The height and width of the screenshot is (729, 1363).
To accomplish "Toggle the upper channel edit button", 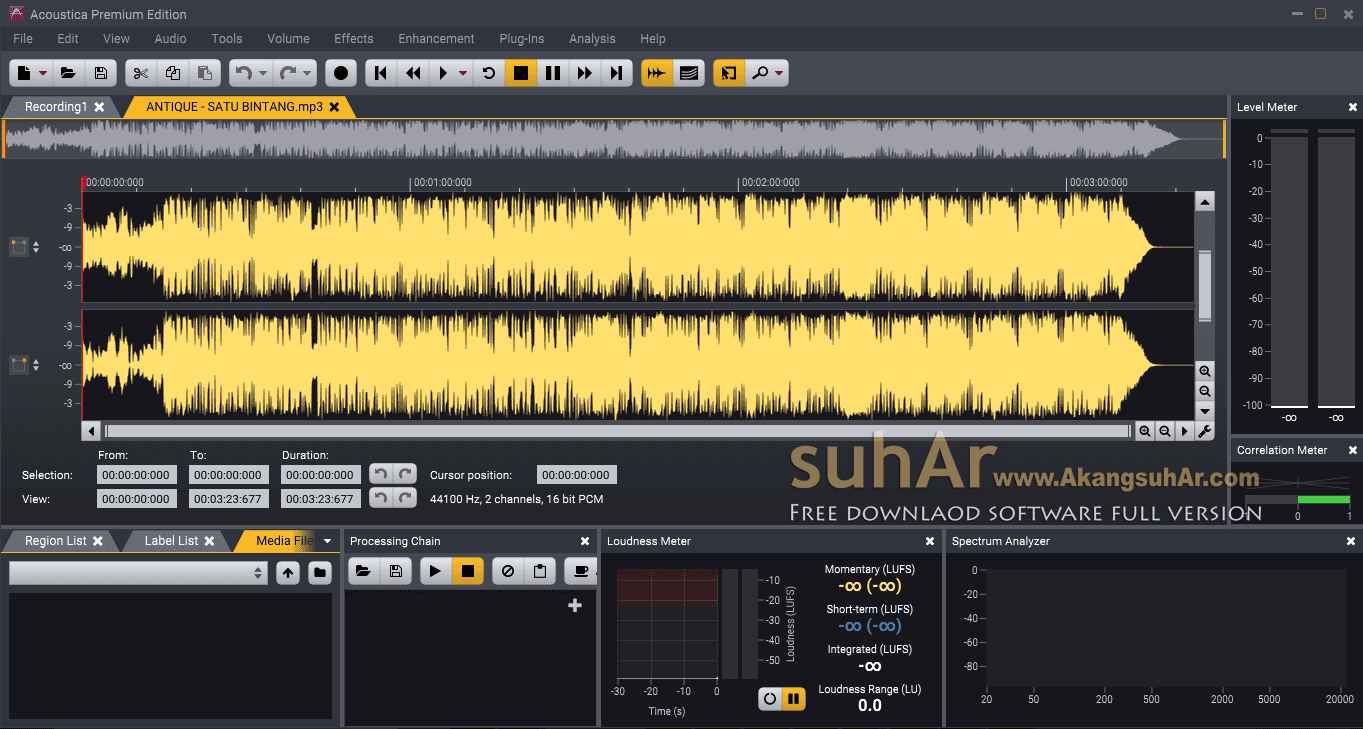I will 18,247.
